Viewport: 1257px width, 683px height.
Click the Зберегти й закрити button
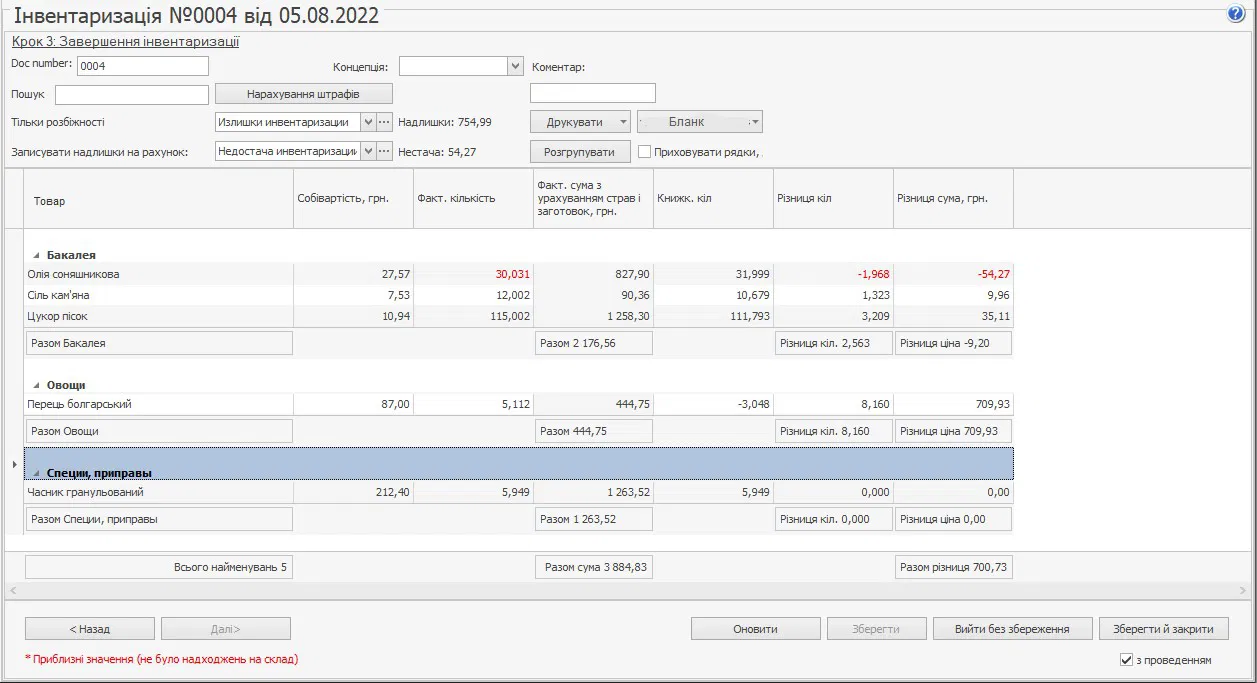[1163, 629]
